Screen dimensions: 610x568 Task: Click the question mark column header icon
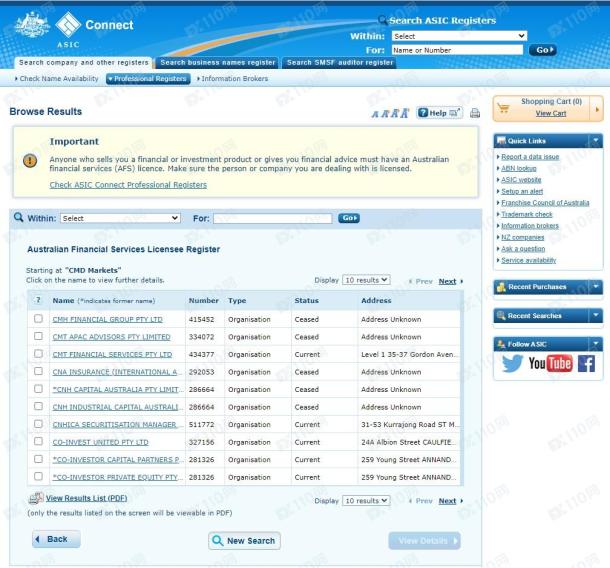[x=38, y=300]
